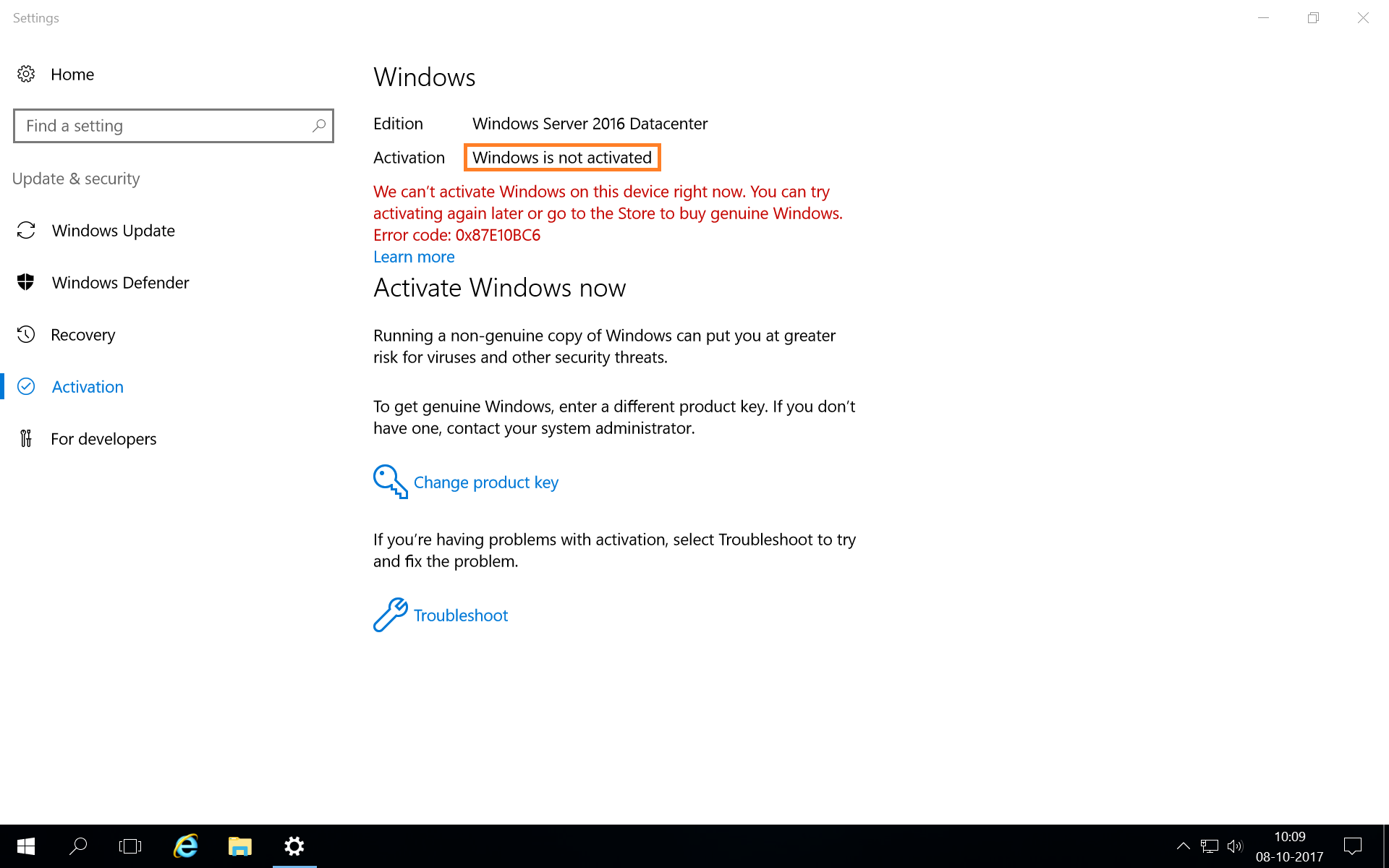The width and height of the screenshot is (1389, 868).
Task: Click the Activation checkmark icon
Action: (26, 386)
